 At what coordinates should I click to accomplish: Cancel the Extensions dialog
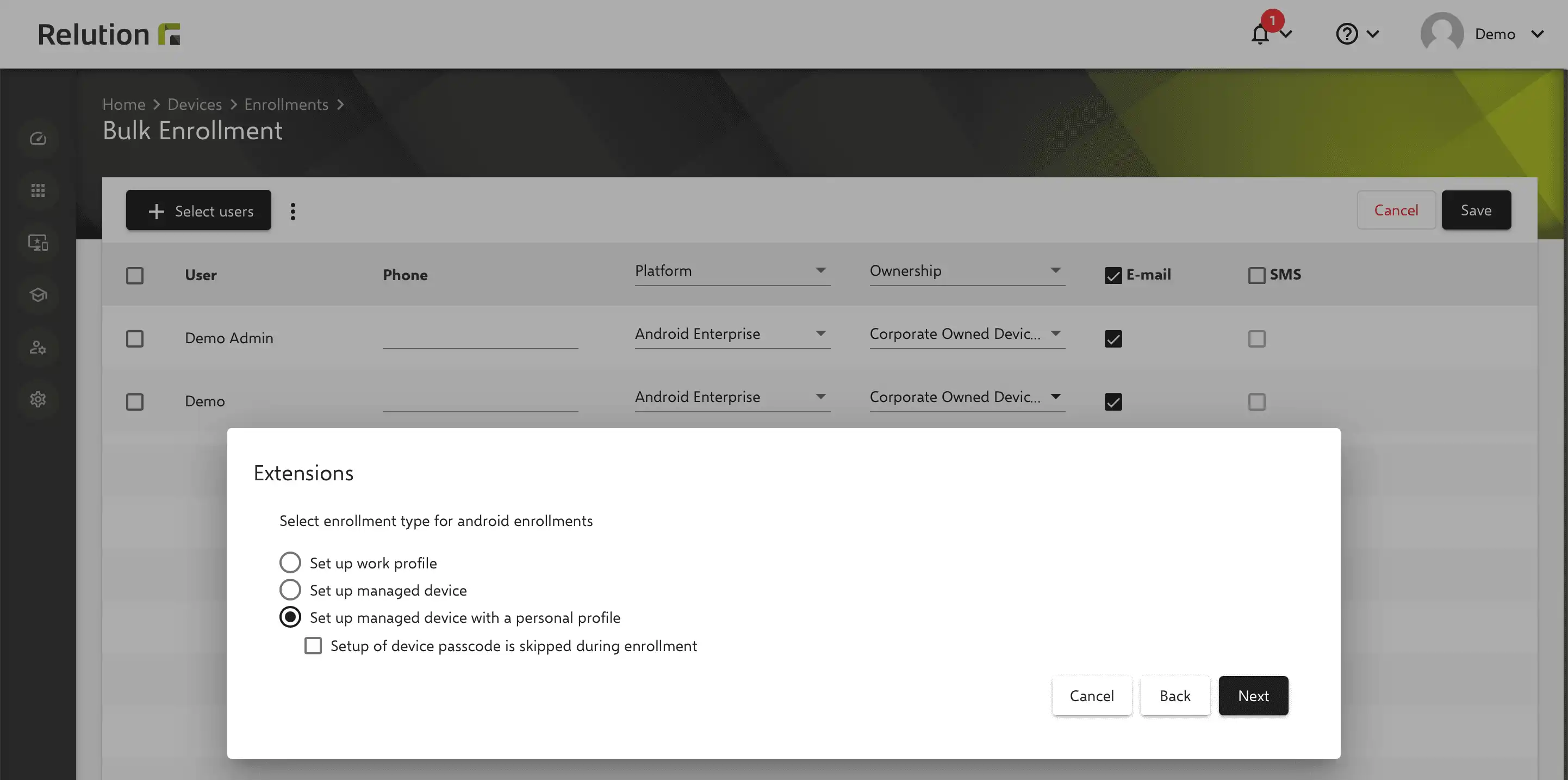pos(1091,696)
